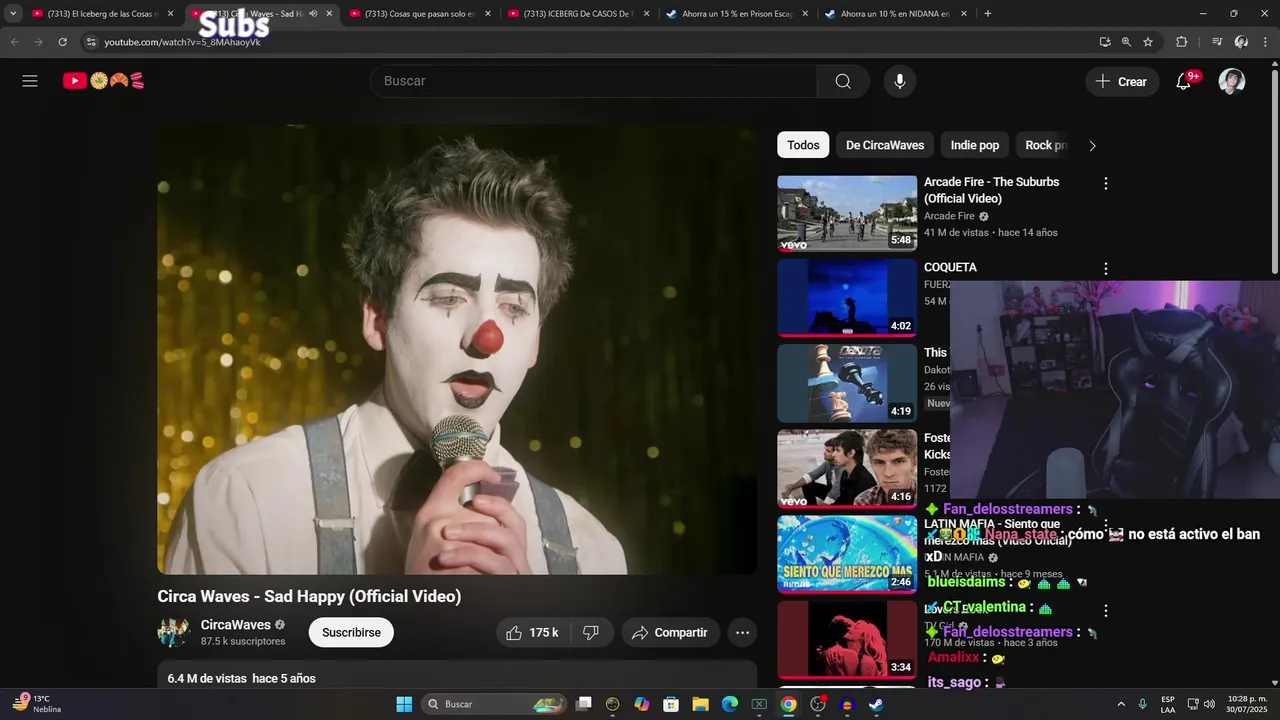Switch to NIDANA Steam tab
Image resolution: width=1280 pixels, height=720 pixels.
894,14
